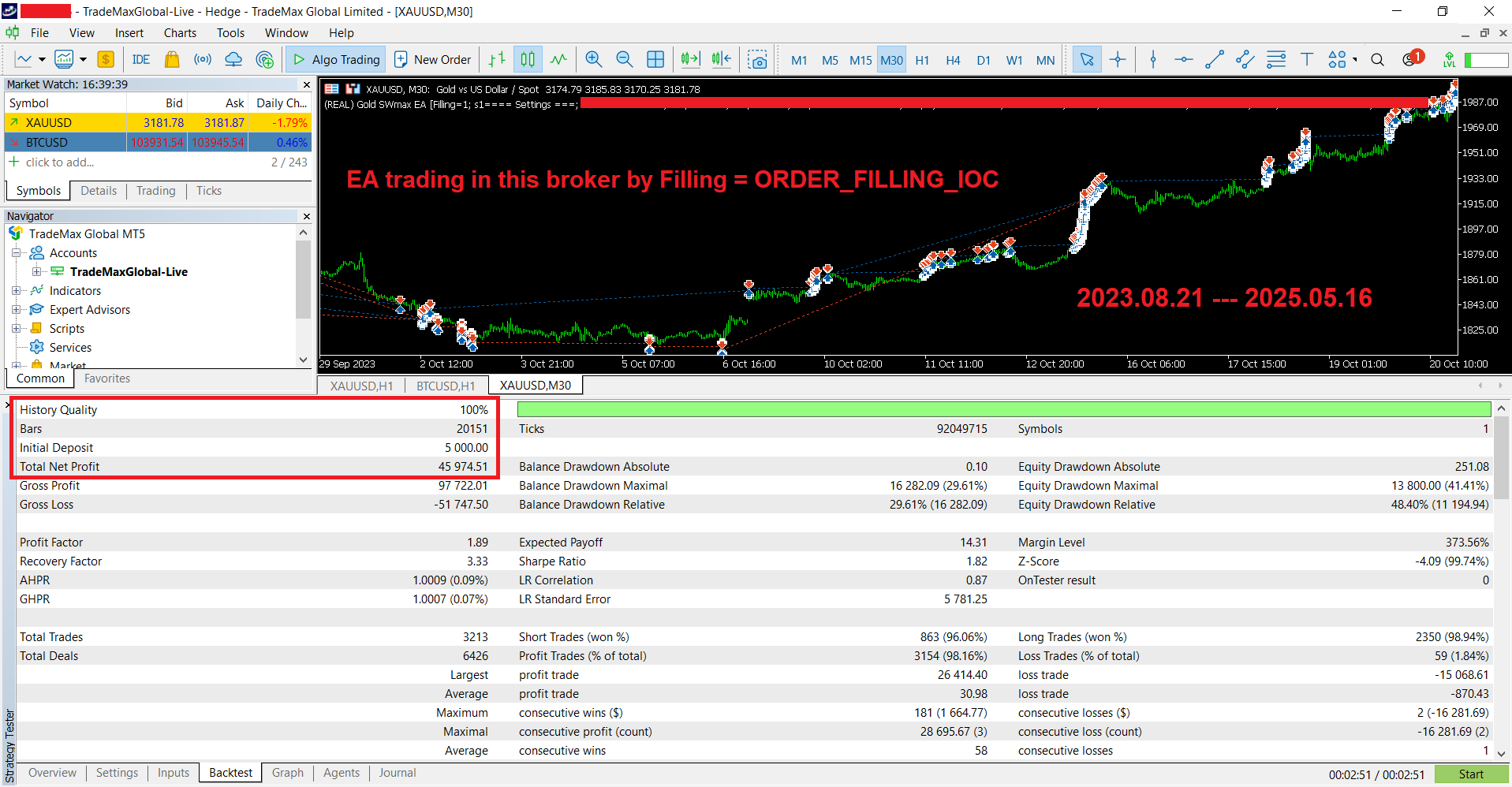This screenshot has width=1512, height=787.
Task: Expand the Expert Advisors node
Action: coord(16,310)
